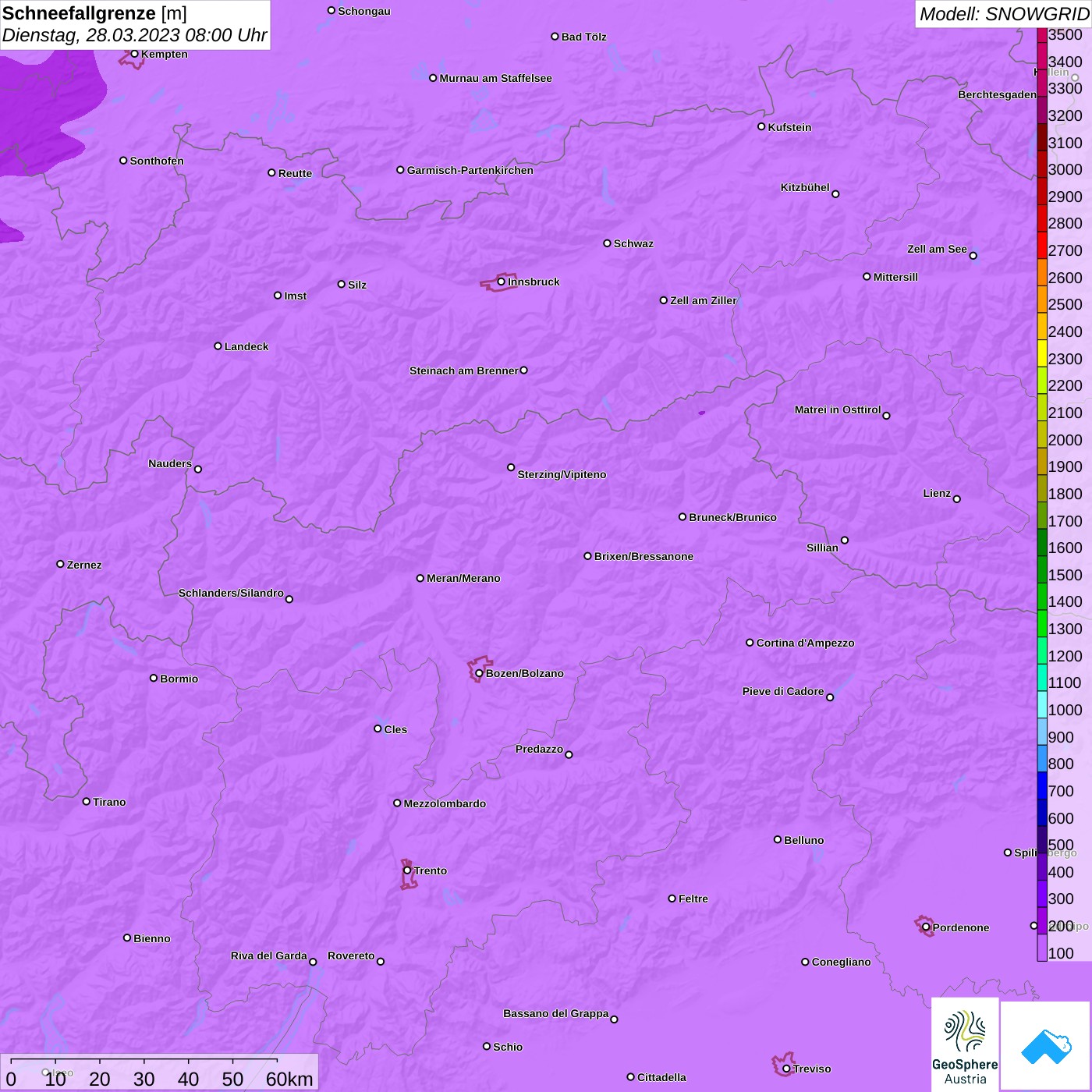Click the Sterzing/Vipiteno label
Viewport: 1092px width, 1092px height.
click(562, 474)
